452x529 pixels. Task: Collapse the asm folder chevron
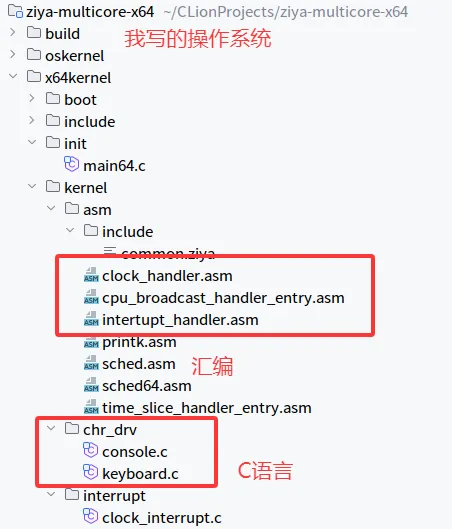point(51,208)
